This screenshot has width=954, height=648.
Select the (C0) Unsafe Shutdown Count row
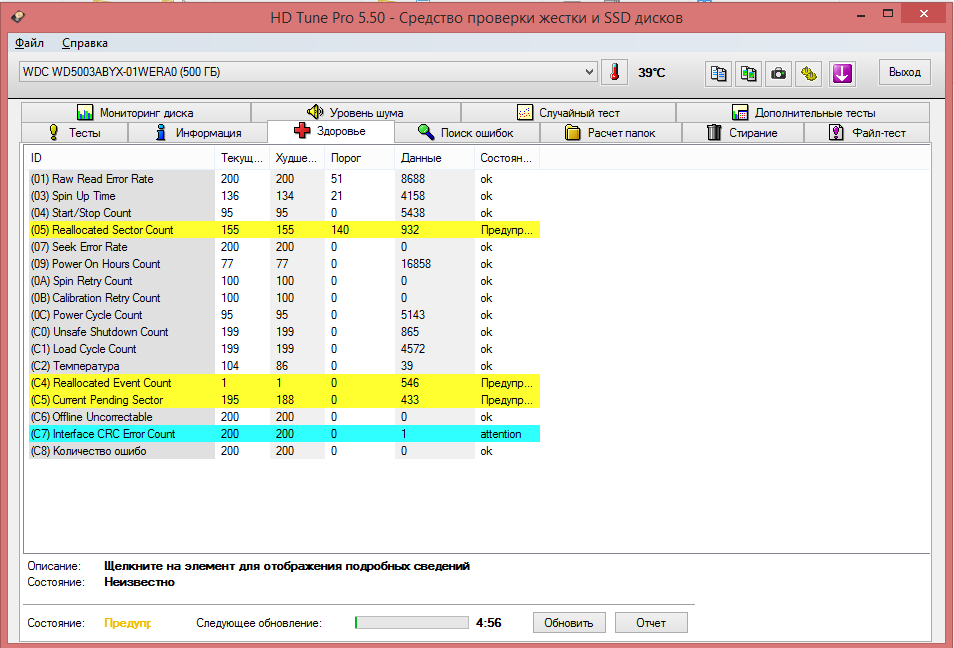tap(284, 332)
